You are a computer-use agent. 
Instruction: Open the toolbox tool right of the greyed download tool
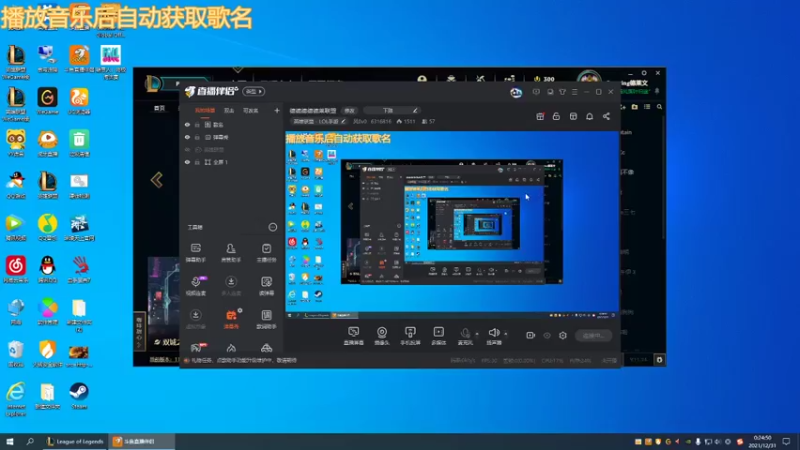coord(266,286)
